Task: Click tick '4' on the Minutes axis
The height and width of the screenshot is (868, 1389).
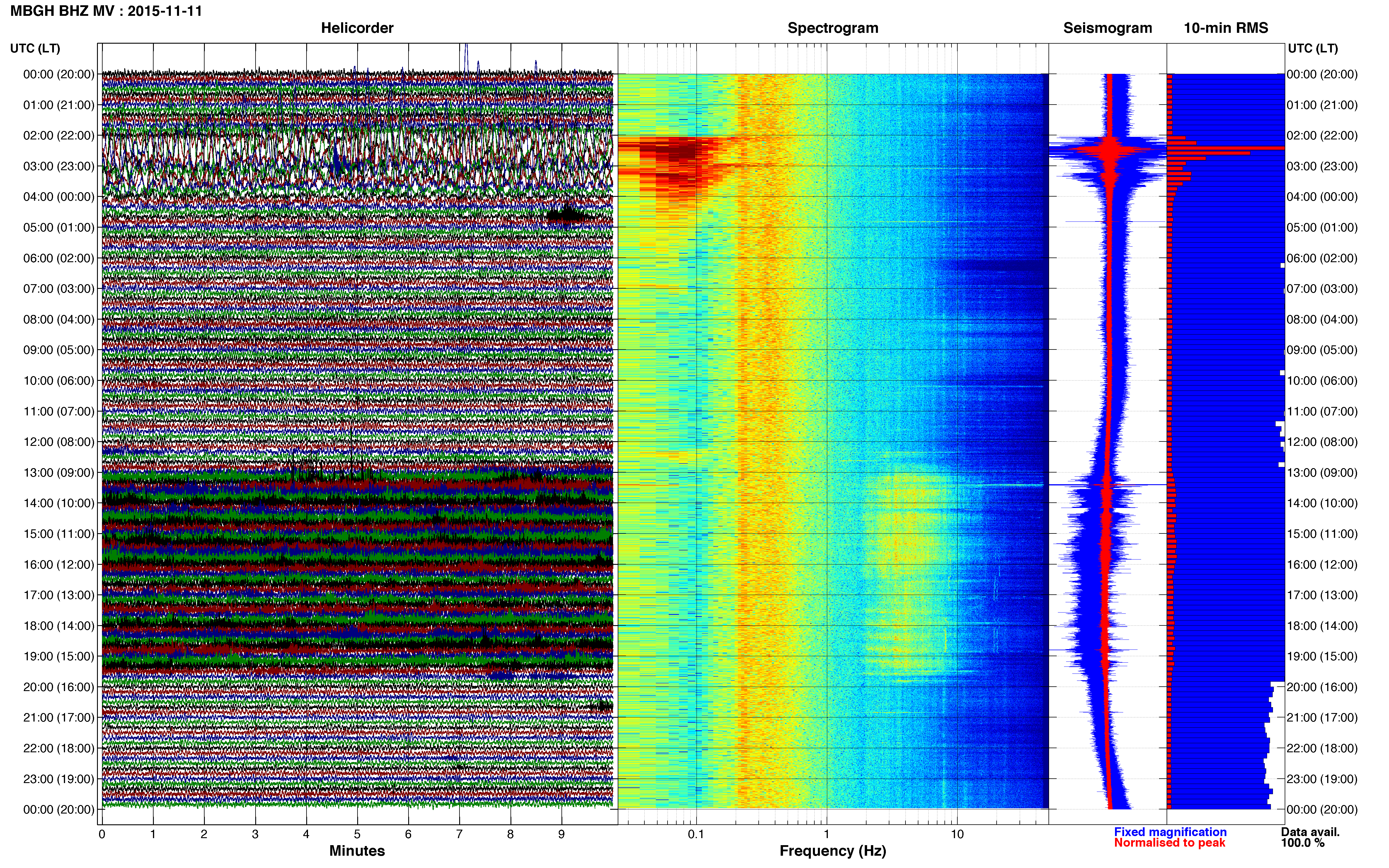Action: [306, 834]
